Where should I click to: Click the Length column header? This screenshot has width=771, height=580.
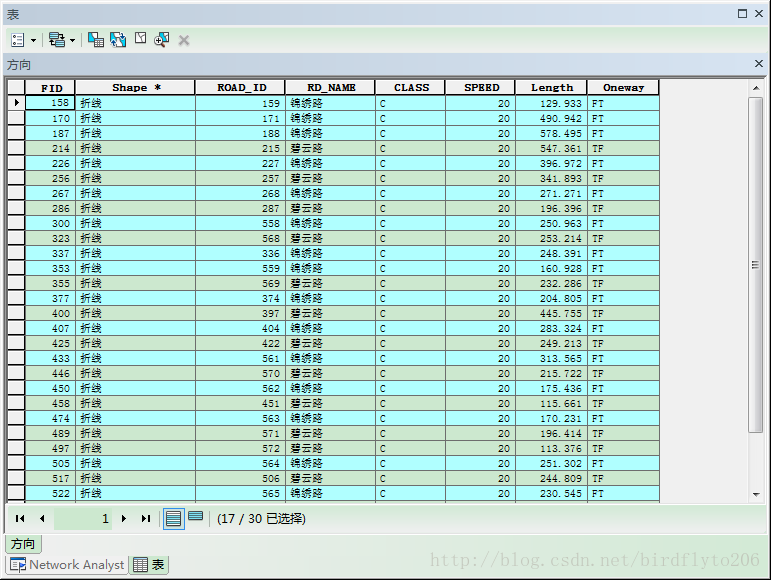551,87
